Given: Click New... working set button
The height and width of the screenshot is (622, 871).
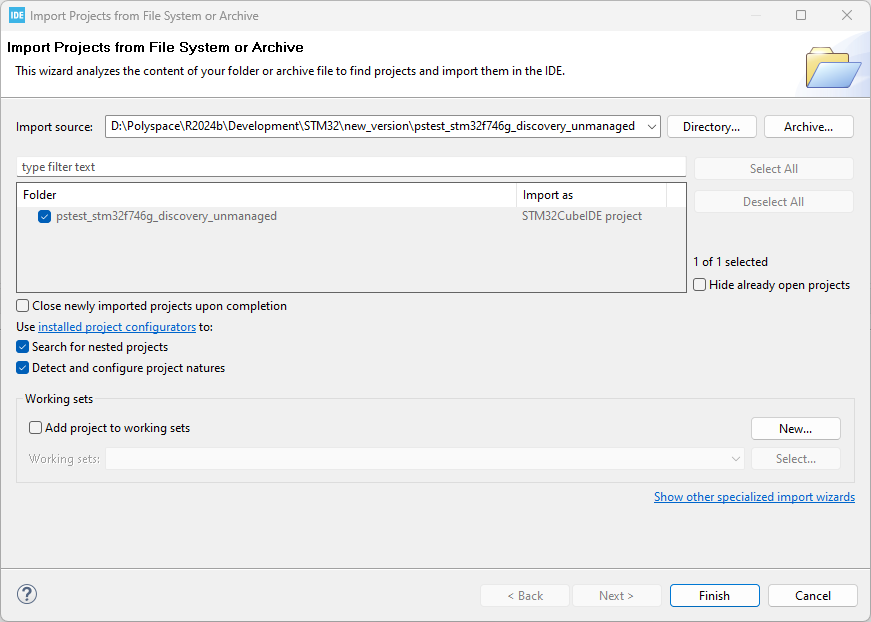Looking at the screenshot, I should point(795,429).
